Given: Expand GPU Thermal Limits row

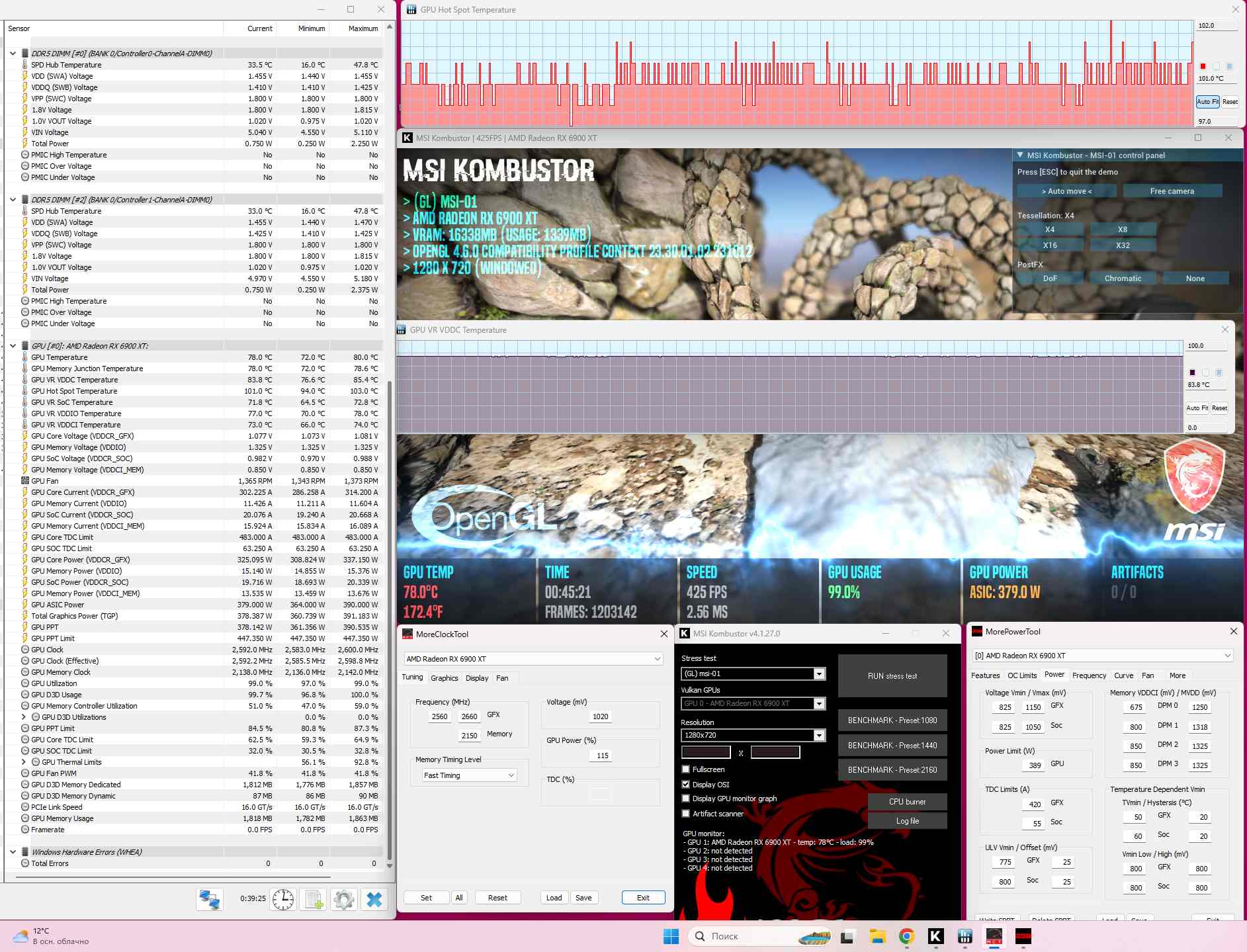Looking at the screenshot, I should click(24, 762).
